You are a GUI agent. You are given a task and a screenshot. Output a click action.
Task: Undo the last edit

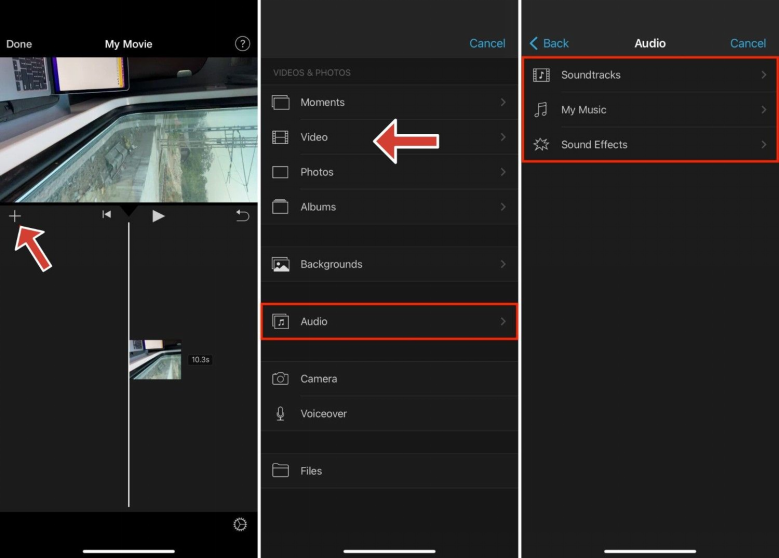[242, 215]
